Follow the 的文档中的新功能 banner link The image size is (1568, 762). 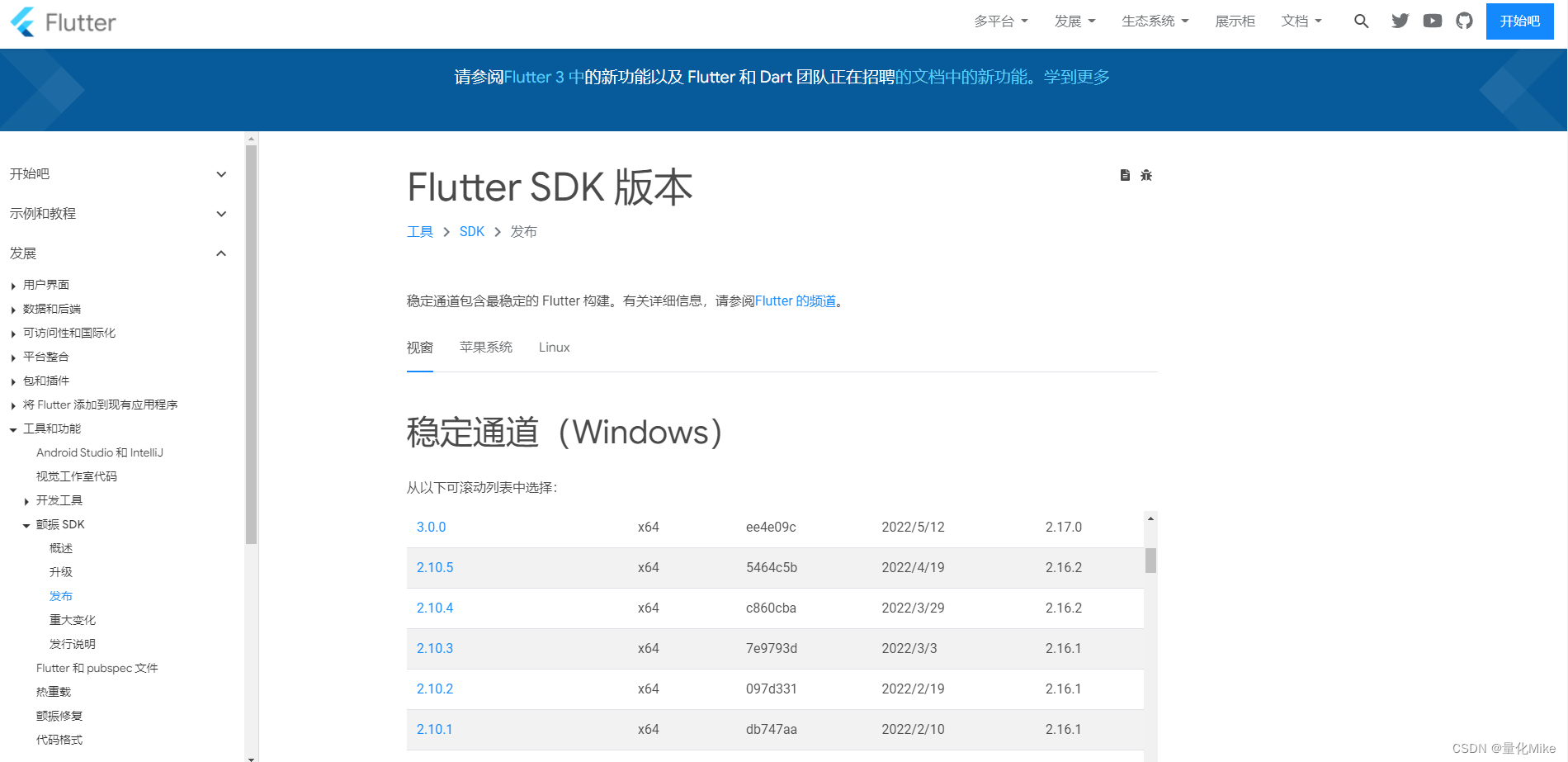[961, 77]
